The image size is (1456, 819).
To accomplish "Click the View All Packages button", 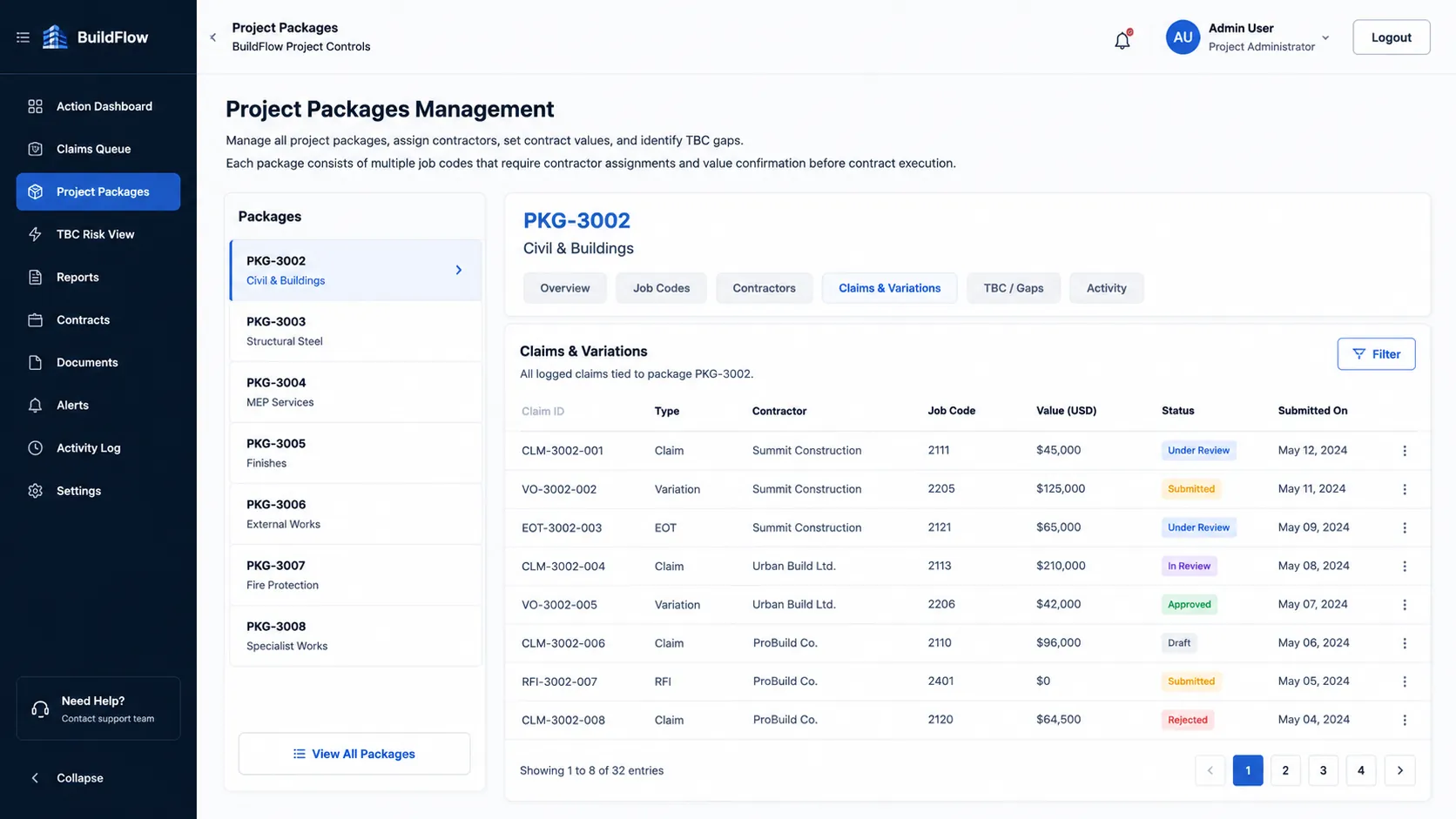I will [354, 754].
